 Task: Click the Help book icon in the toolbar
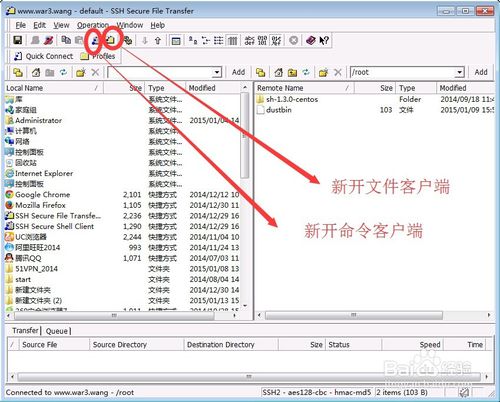(x=310, y=40)
